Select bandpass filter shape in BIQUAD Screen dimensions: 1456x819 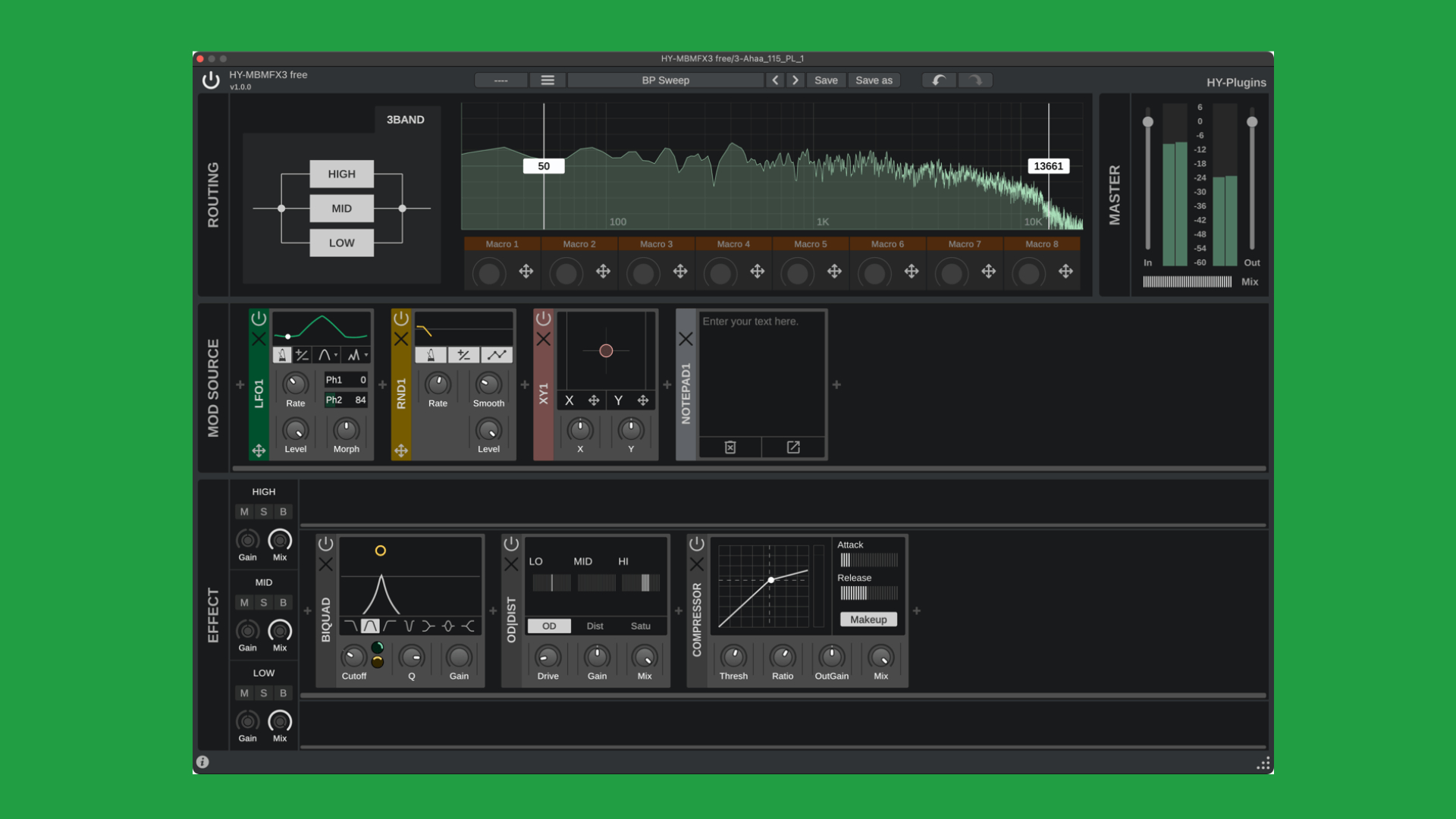coord(370,626)
